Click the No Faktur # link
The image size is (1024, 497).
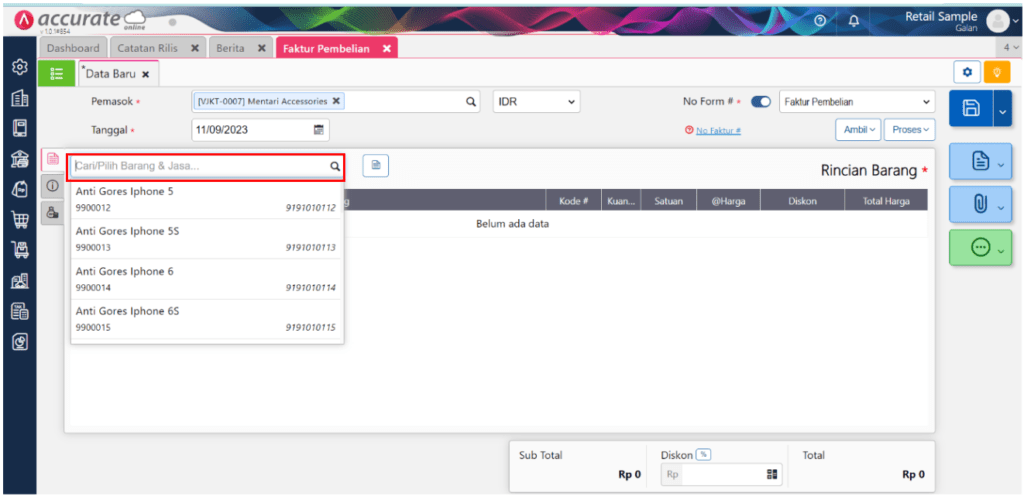[718, 131]
